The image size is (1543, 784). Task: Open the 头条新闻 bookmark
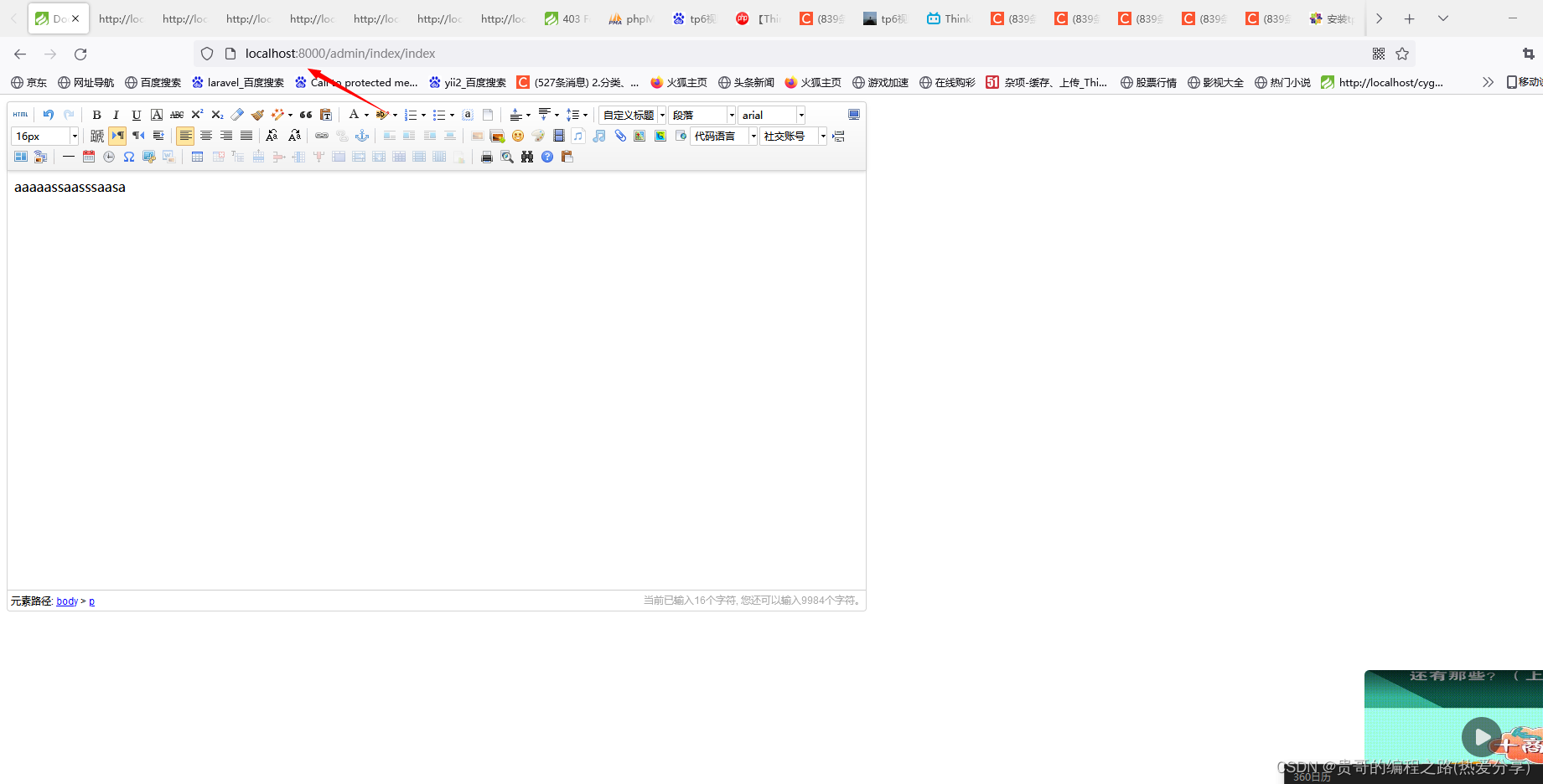(x=746, y=82)
